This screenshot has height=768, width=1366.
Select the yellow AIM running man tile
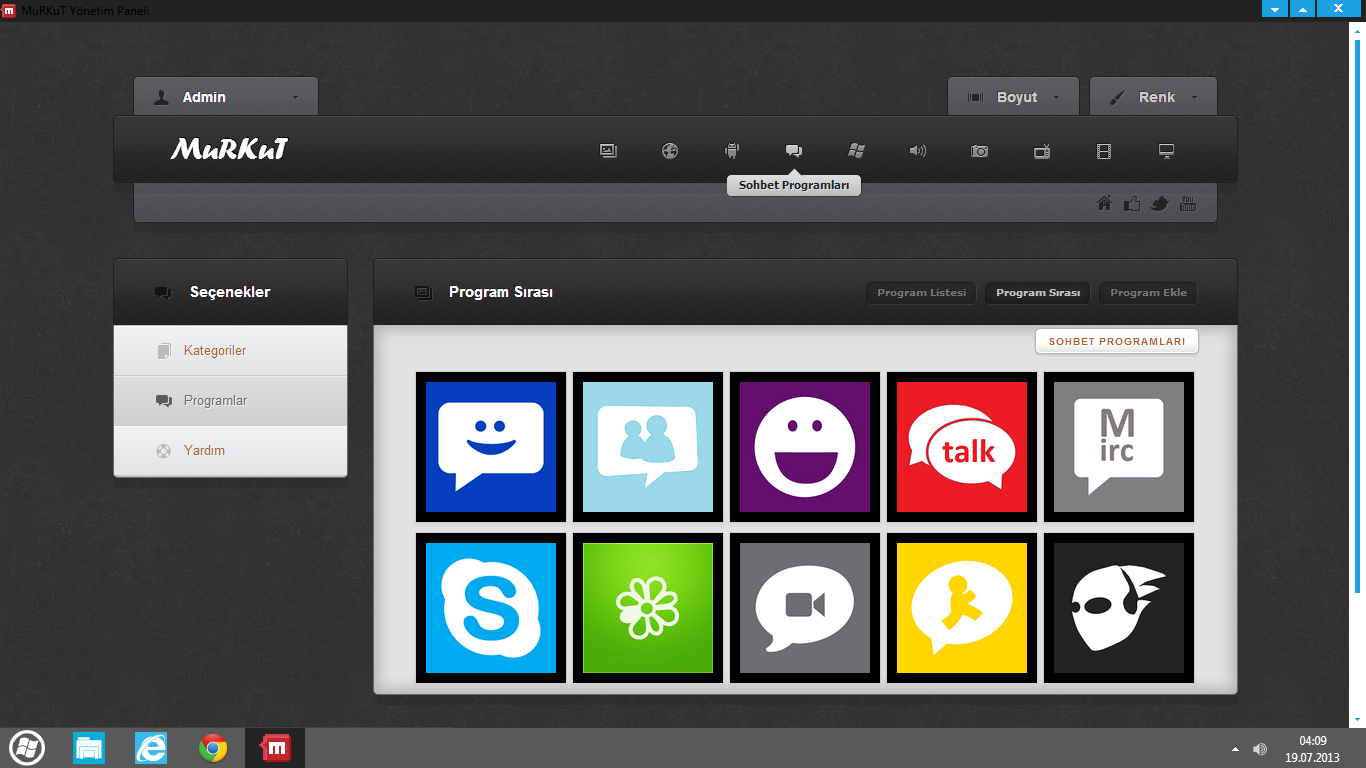[x=962, y=608]
